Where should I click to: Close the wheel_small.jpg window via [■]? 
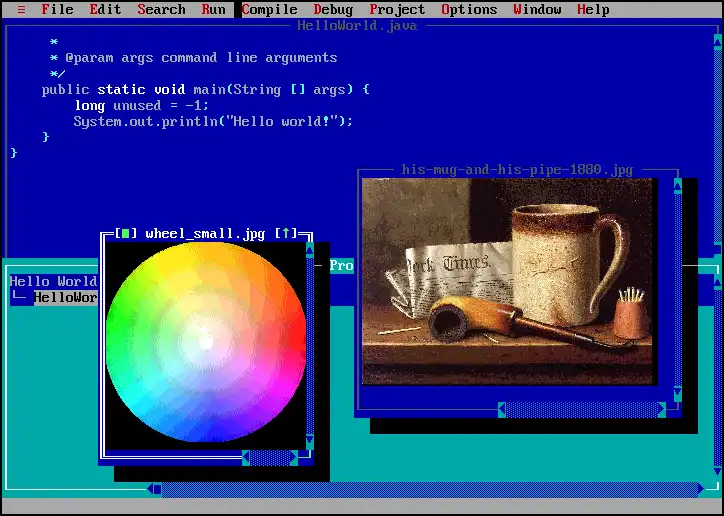pyautogui.click(x=126, y=234)
